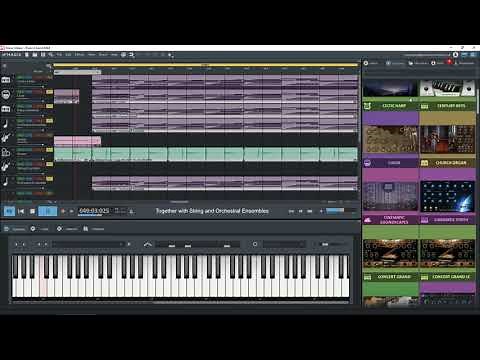Jump to project start in the transport
The width and height of the screenshot is (480, 360).
pyautogui.click(x=21, y=211)
